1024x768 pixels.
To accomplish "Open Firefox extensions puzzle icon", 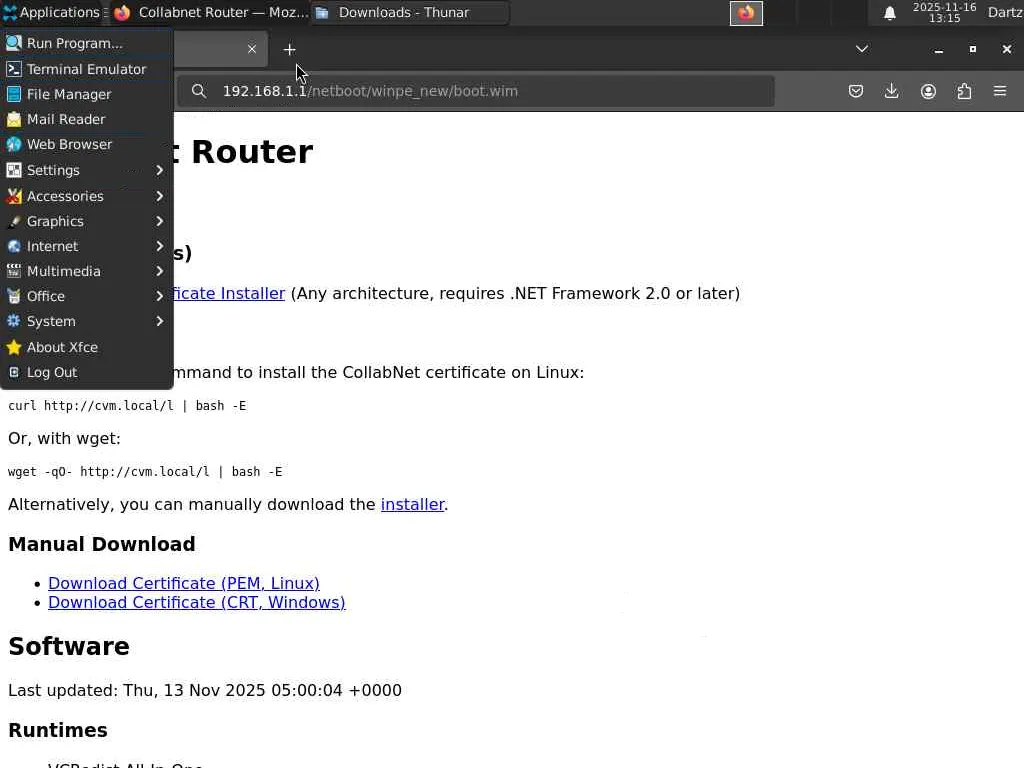I will pos(965,91).
